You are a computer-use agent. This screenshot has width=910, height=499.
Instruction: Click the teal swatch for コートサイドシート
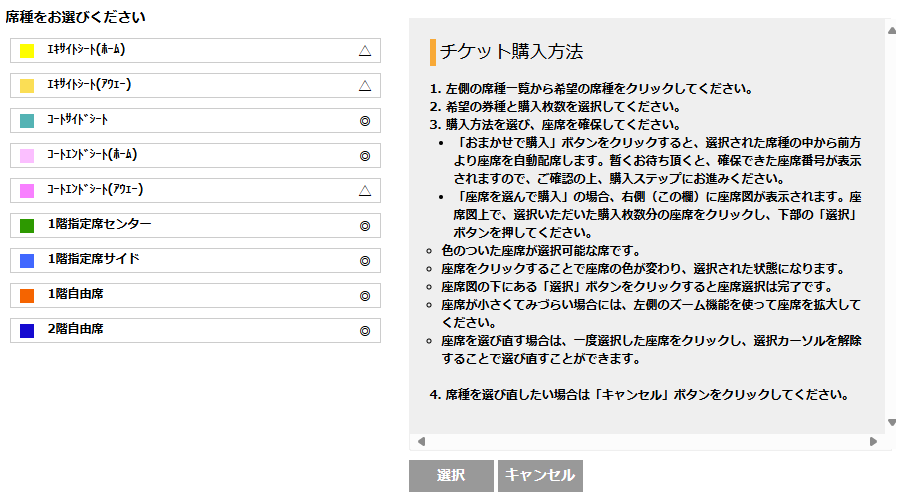pyautogui.click(x=27, y=121)
